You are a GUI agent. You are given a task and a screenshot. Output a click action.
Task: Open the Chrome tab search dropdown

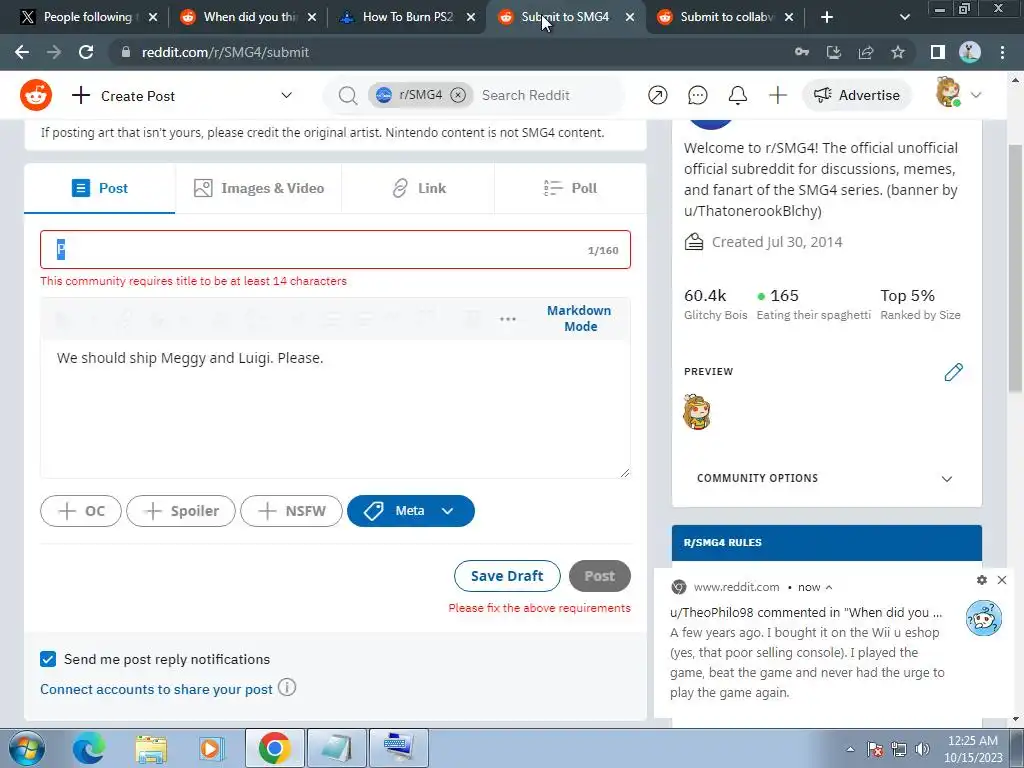coord(904,17)
